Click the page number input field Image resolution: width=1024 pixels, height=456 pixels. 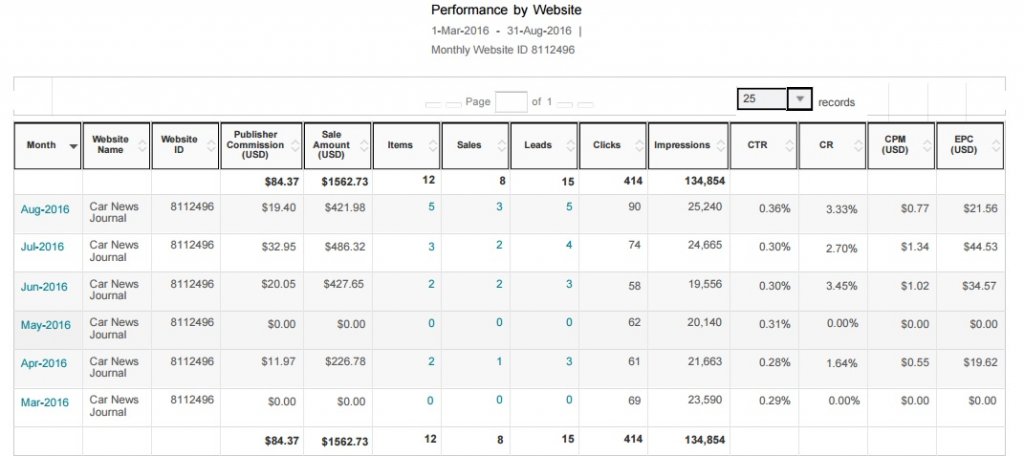click(x=510, y=101)
